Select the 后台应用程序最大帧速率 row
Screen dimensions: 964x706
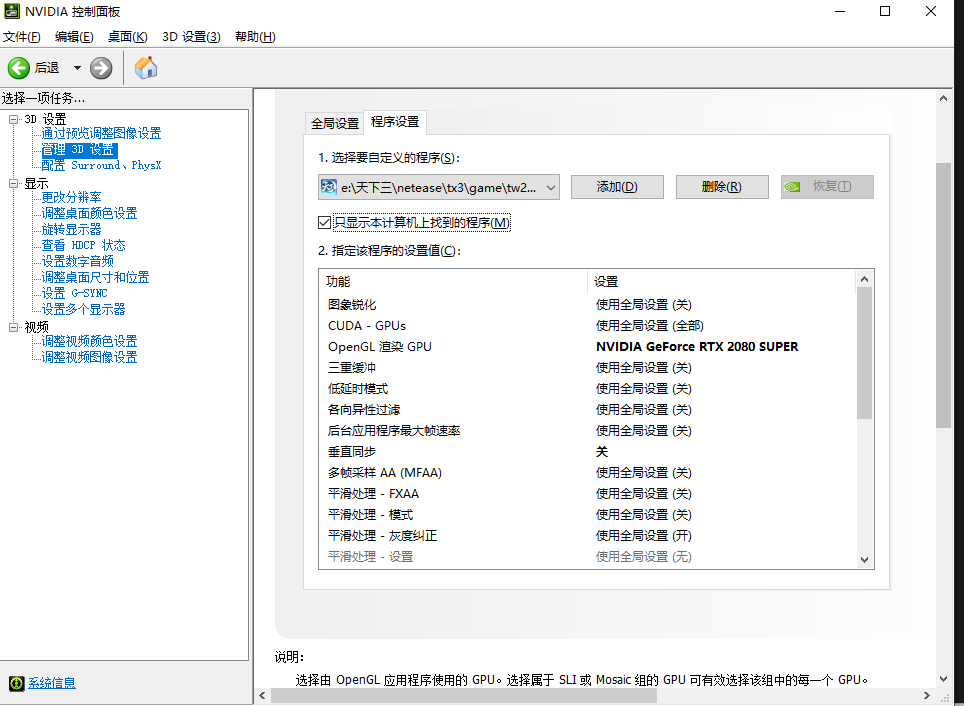[587, 430]
